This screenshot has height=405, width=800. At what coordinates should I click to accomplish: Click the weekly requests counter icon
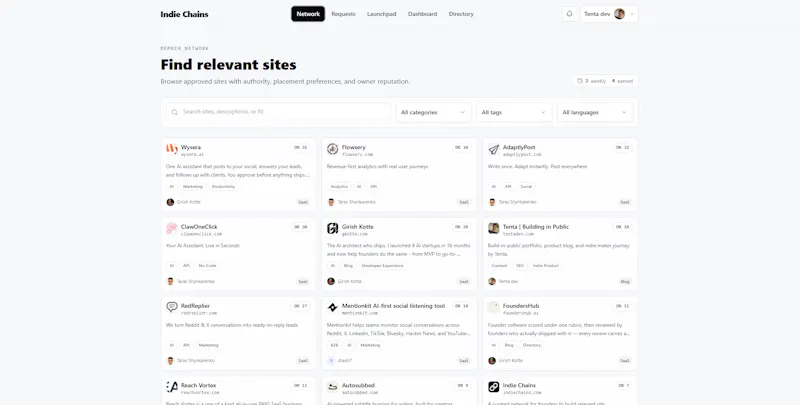580,81
